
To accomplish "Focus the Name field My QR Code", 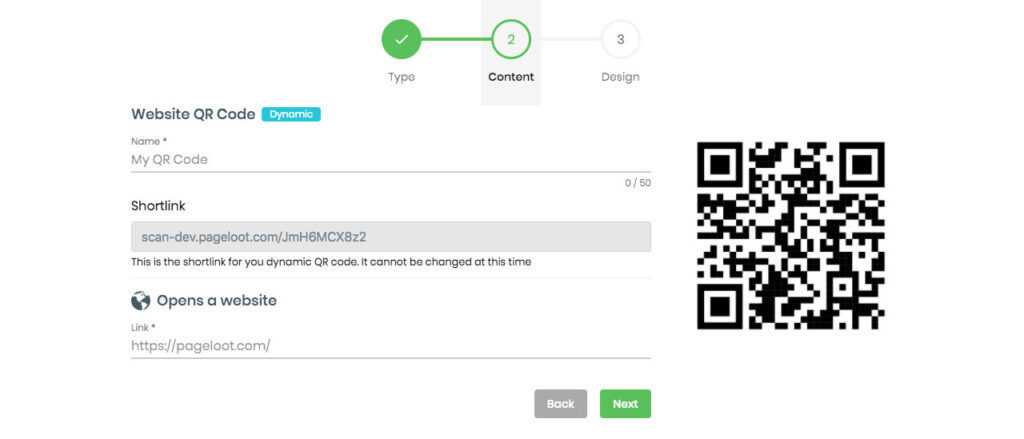I will click(x=391, y=160).
